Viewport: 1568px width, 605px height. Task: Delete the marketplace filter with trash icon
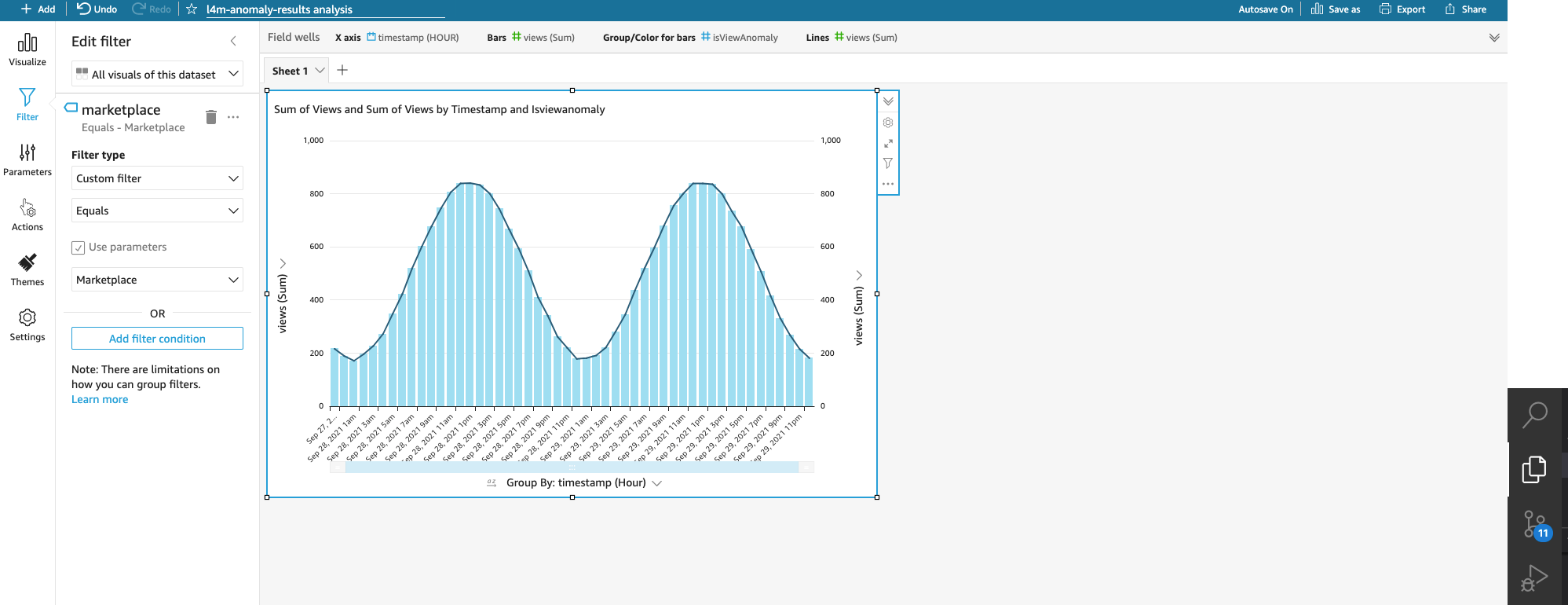coord(210,117)
